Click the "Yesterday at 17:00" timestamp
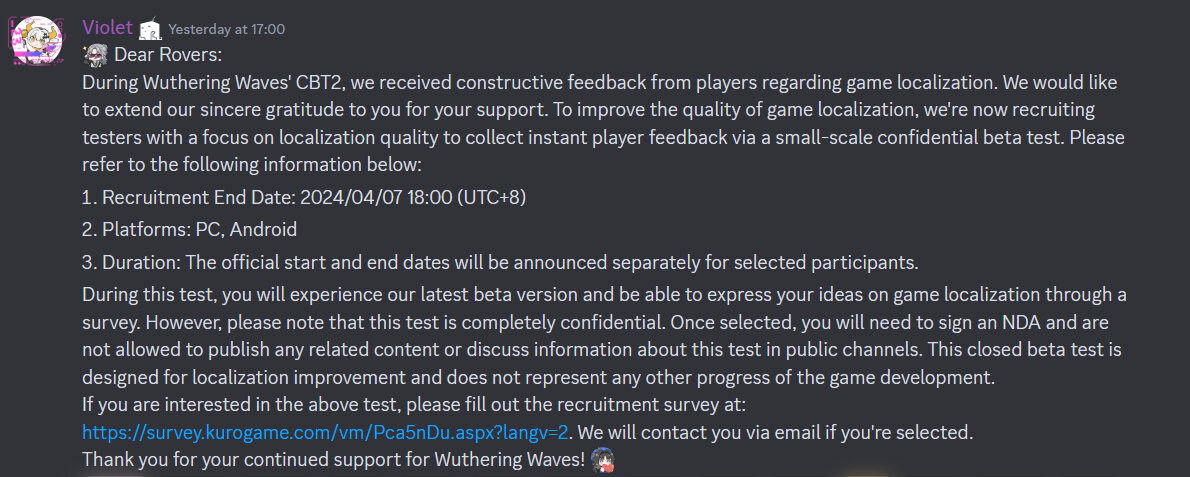This screenshot has height=477, width=1190. click(226, 30)
